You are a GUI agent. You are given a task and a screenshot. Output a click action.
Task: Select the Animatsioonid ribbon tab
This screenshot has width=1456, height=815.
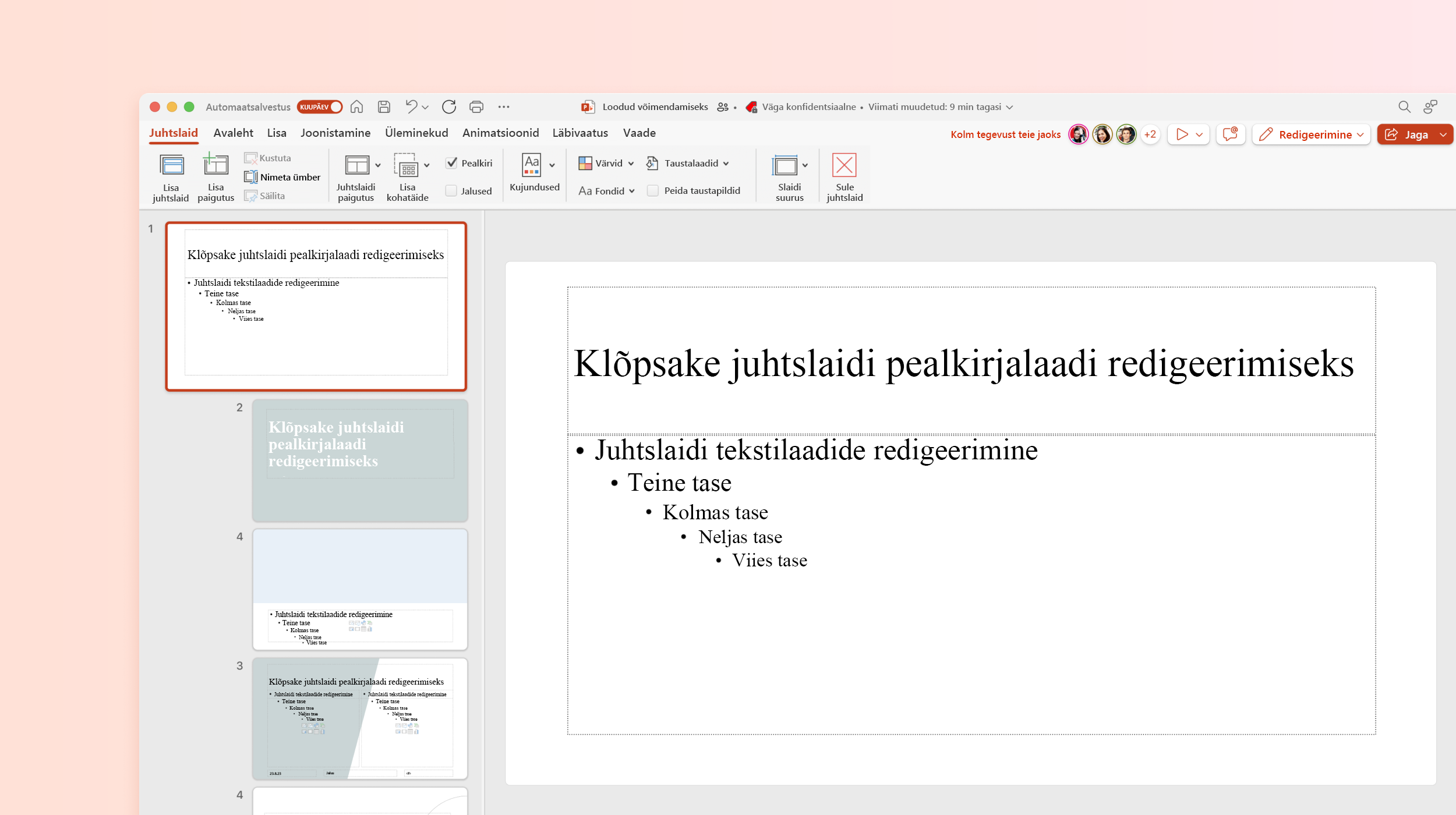501,133
